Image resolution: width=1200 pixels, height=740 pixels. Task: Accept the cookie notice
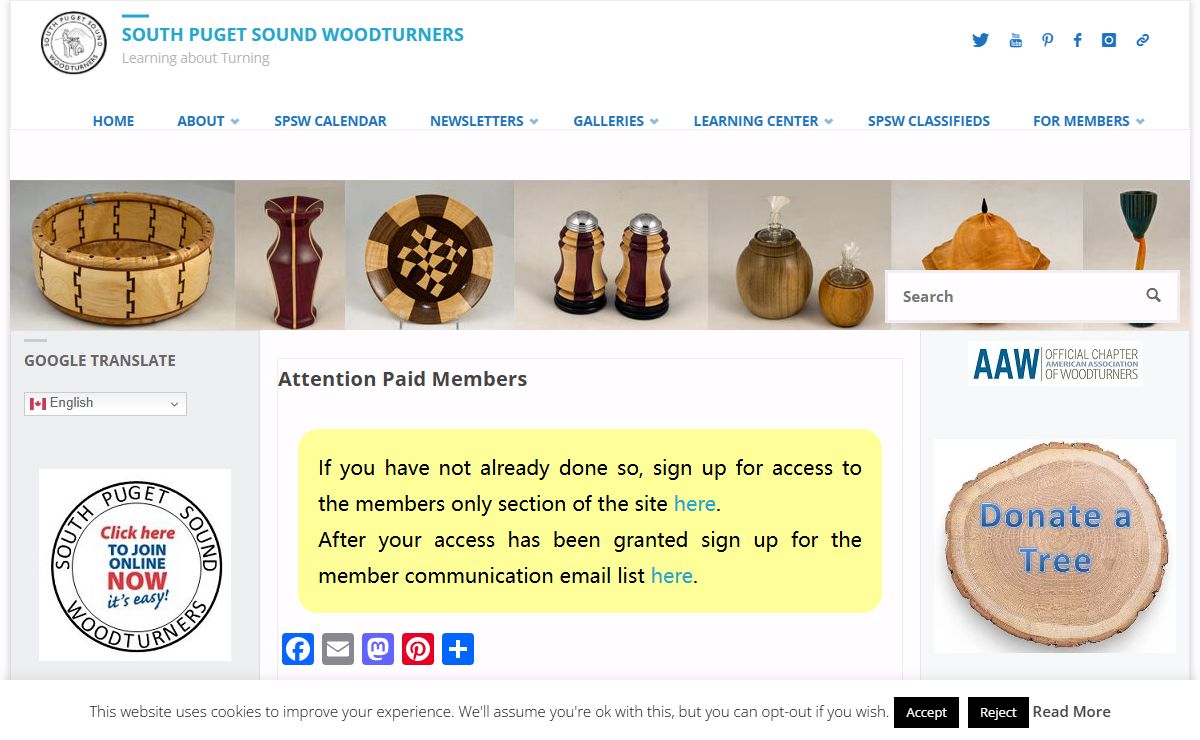tap(926, 712)
